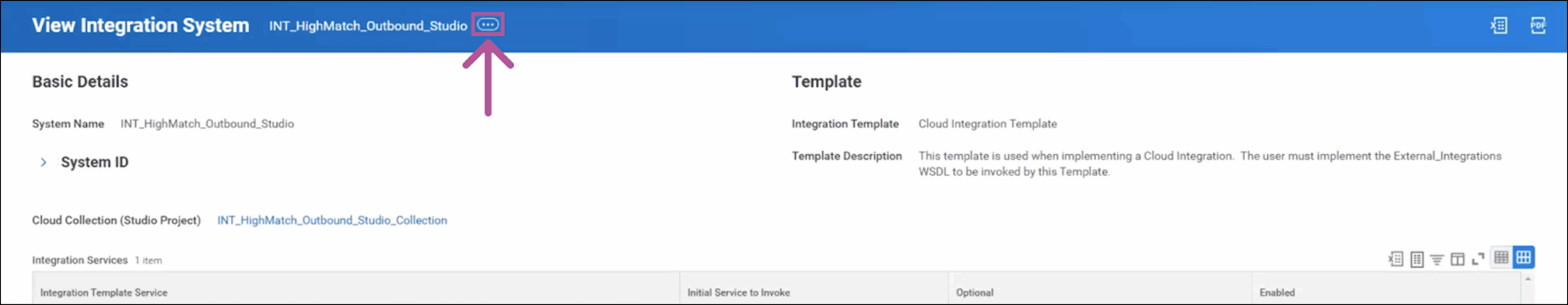Click the Optional column header
Viewport: 1568px width, 305px height.
tap(974, 293)
